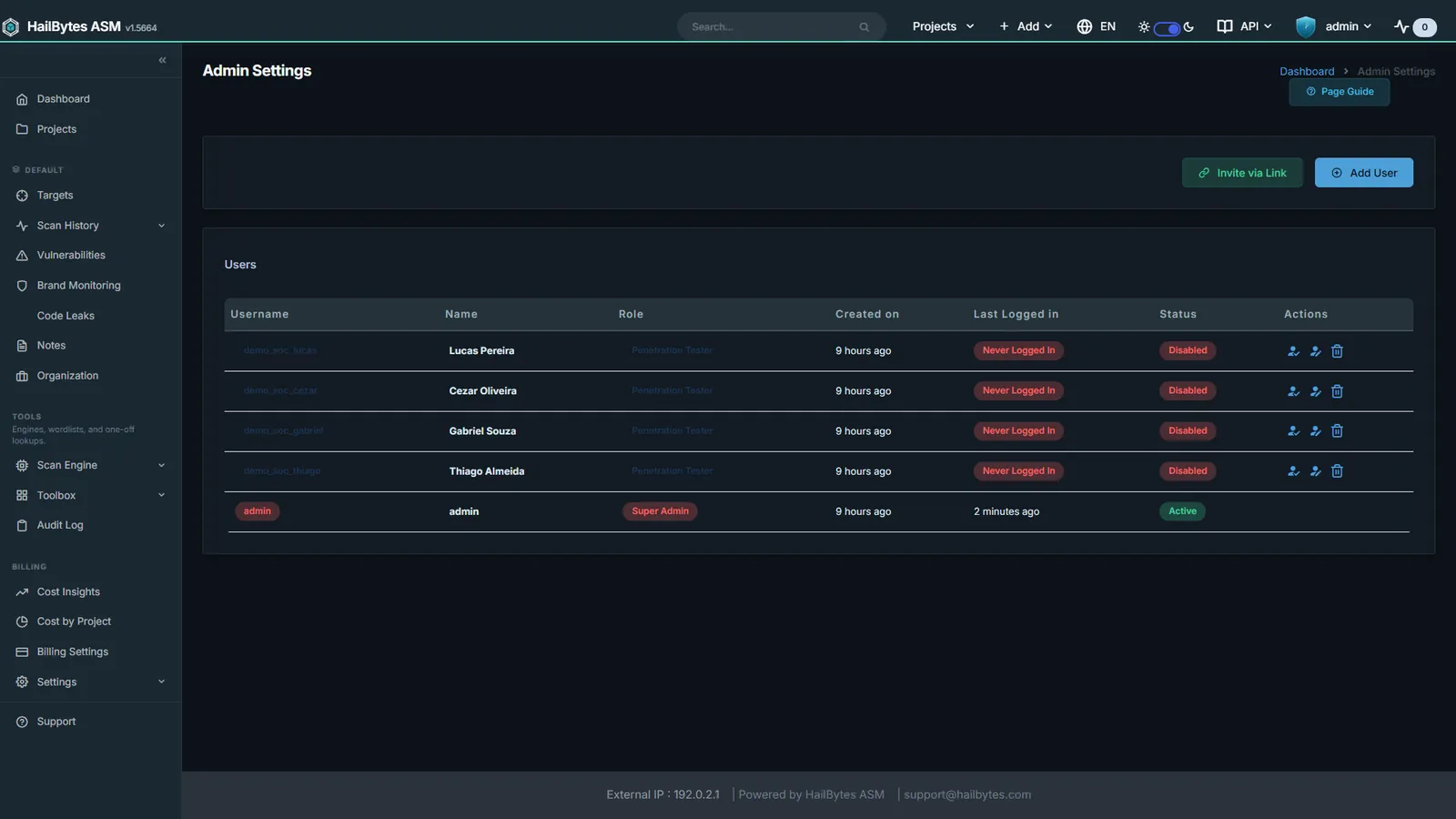Click the Status column header
The image size is (1456, 819).
click(x=1178, y=314)
